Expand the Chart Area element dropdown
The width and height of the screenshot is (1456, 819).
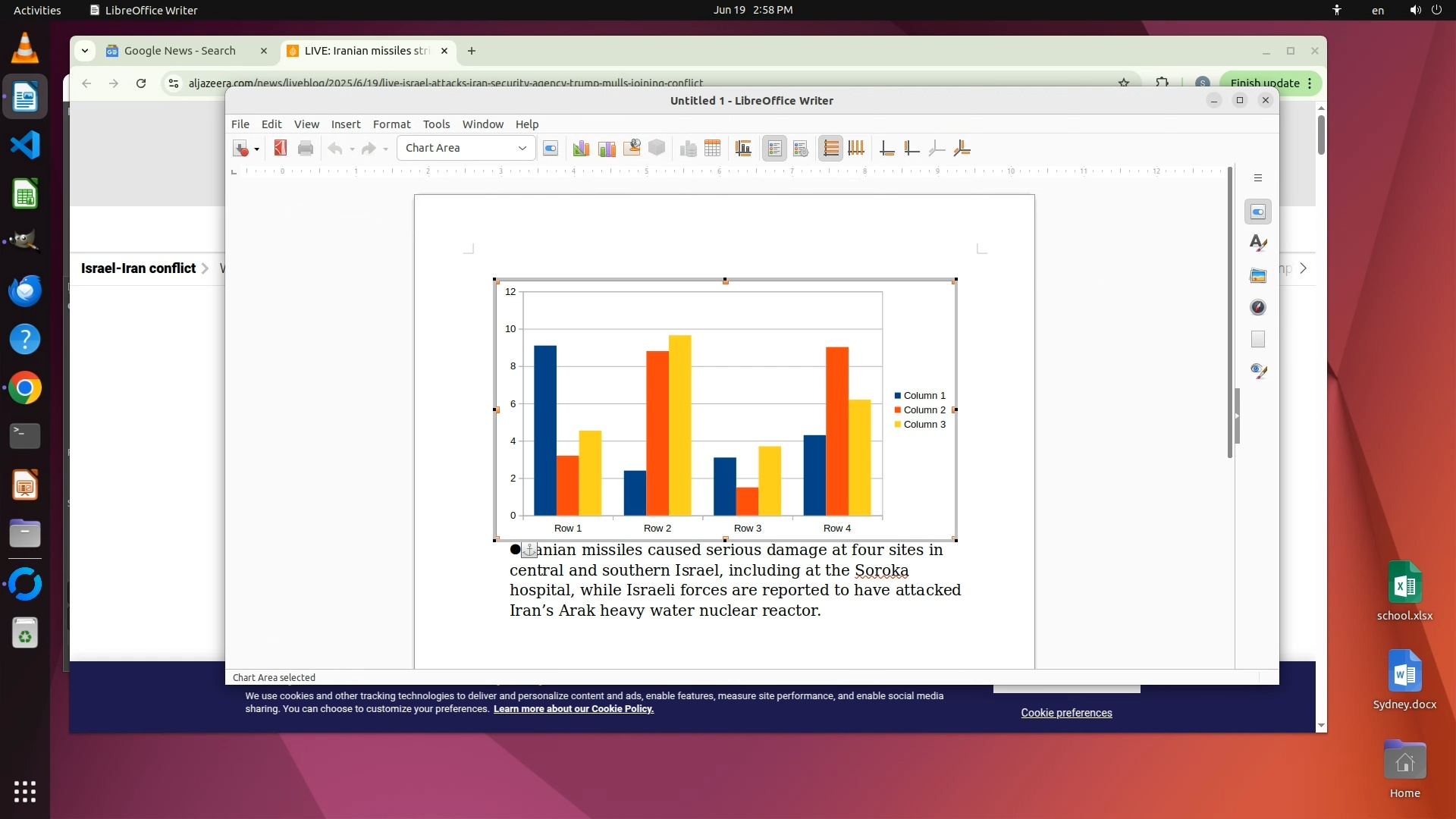pyautogui.click(x=522, y=149)
